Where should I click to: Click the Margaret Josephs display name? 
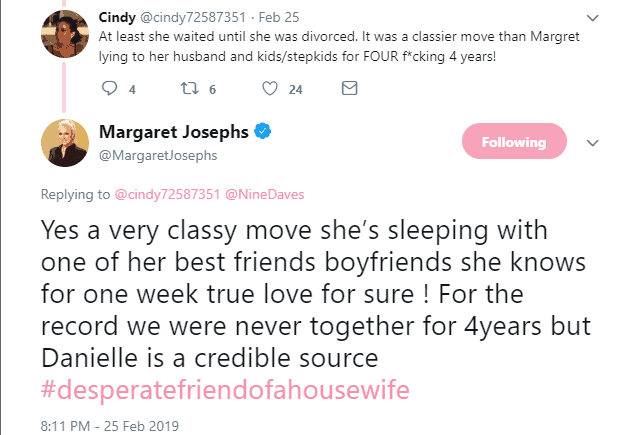(175, 132)
